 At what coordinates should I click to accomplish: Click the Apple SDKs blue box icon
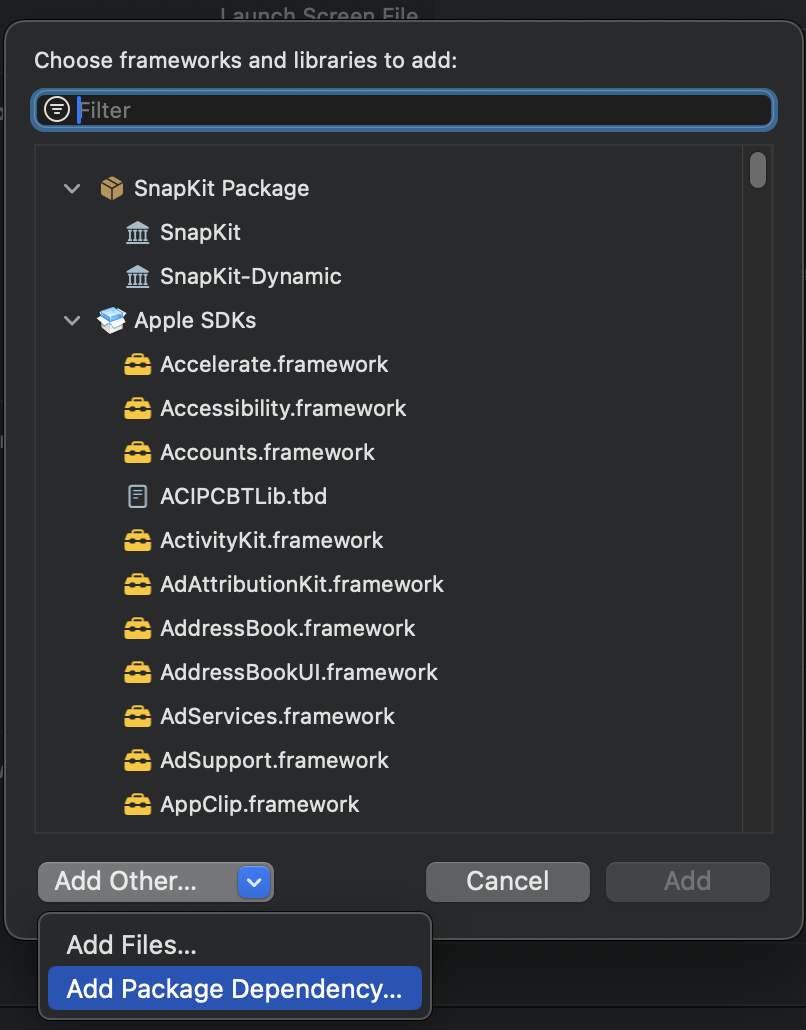tap(112, 321)
